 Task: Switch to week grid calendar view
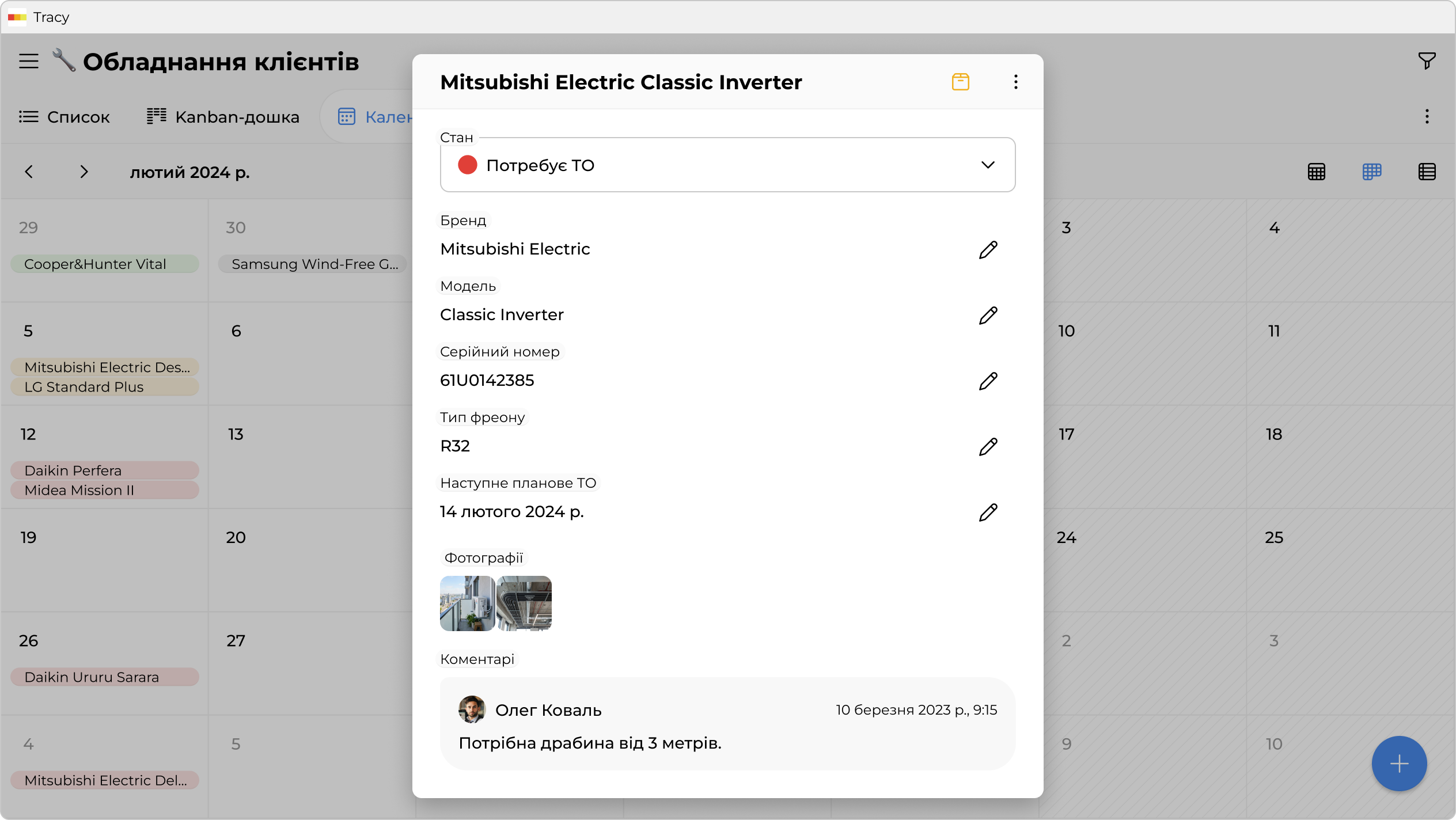[1371, 172]
